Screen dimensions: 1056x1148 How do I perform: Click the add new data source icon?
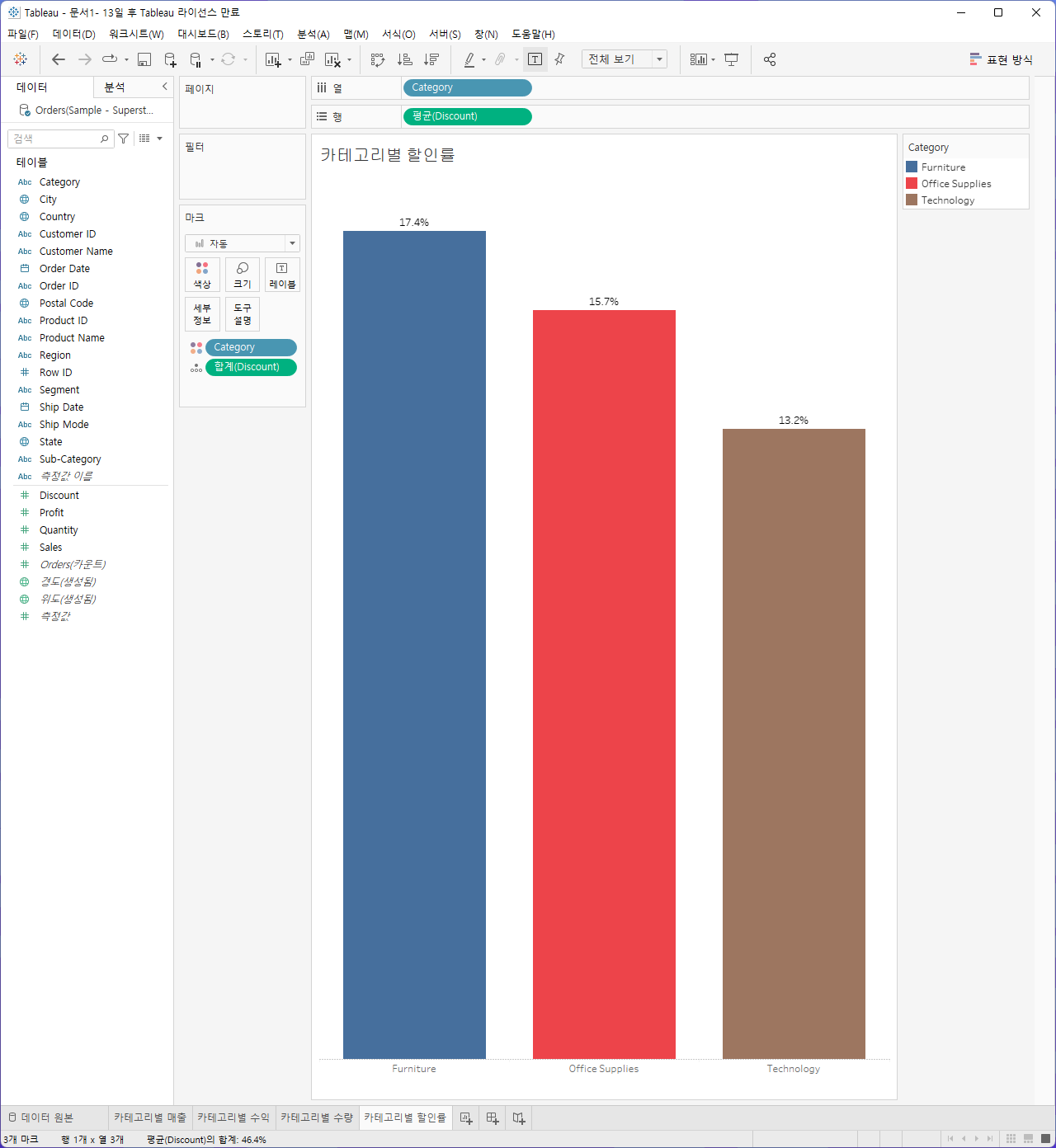170,59
